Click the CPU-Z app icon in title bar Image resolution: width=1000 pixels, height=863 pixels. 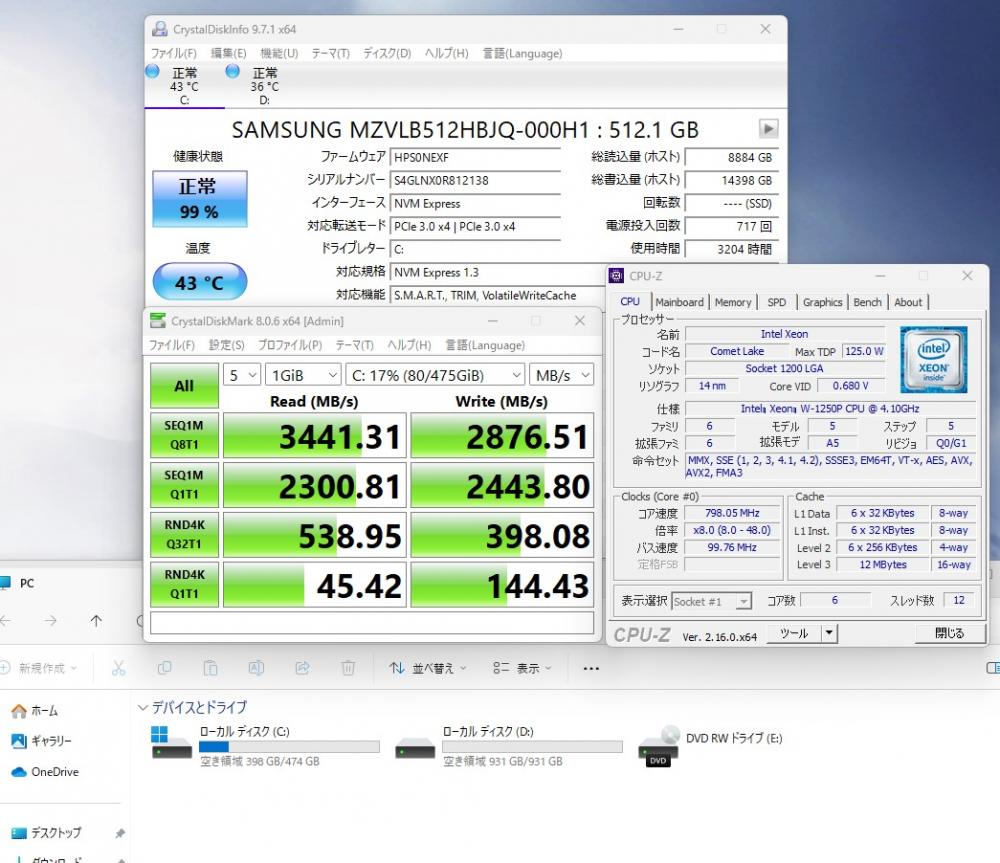click(x=617, y=276)
